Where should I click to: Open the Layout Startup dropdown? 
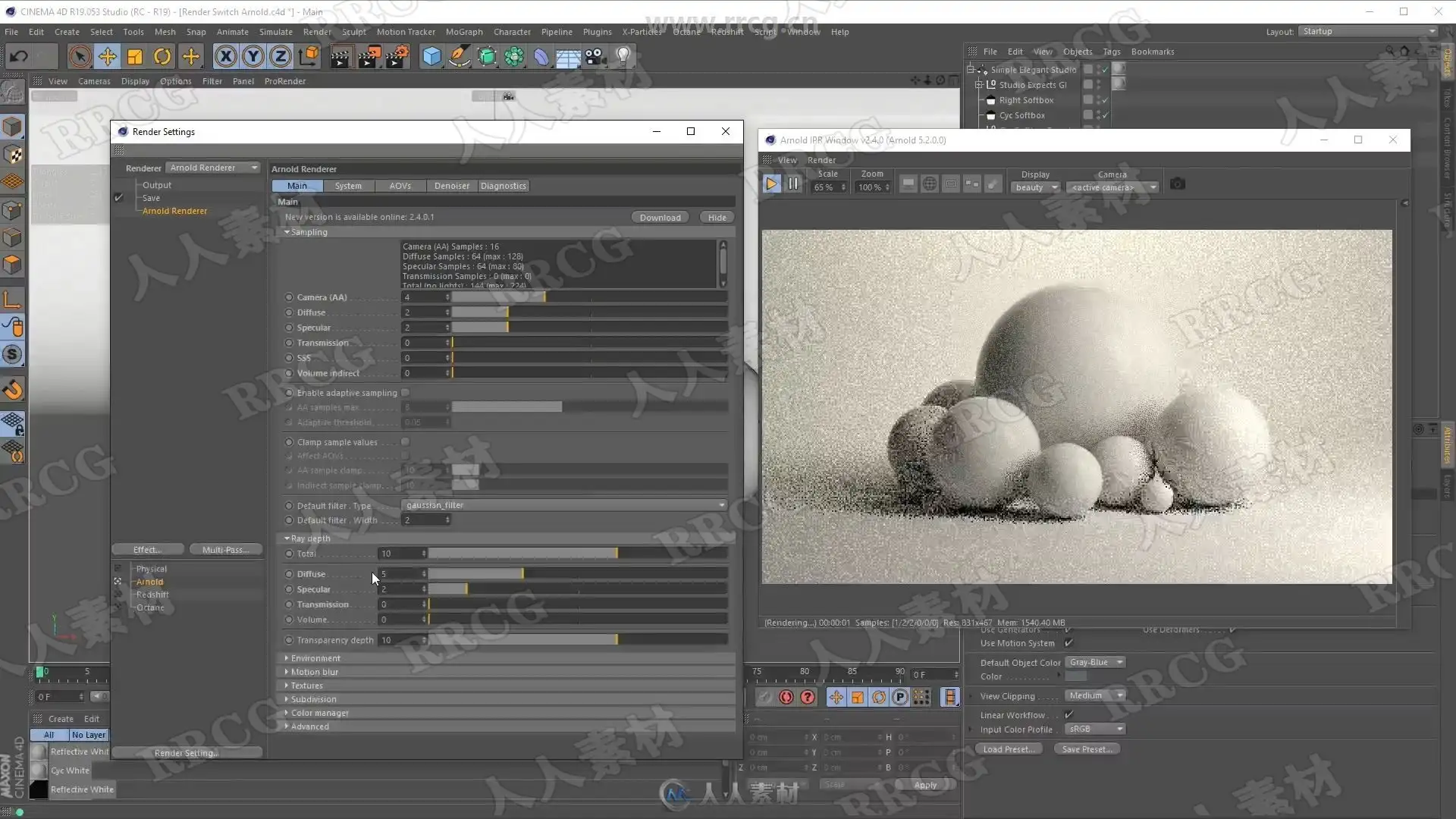pyautogui.click(x=1368, y=31)
